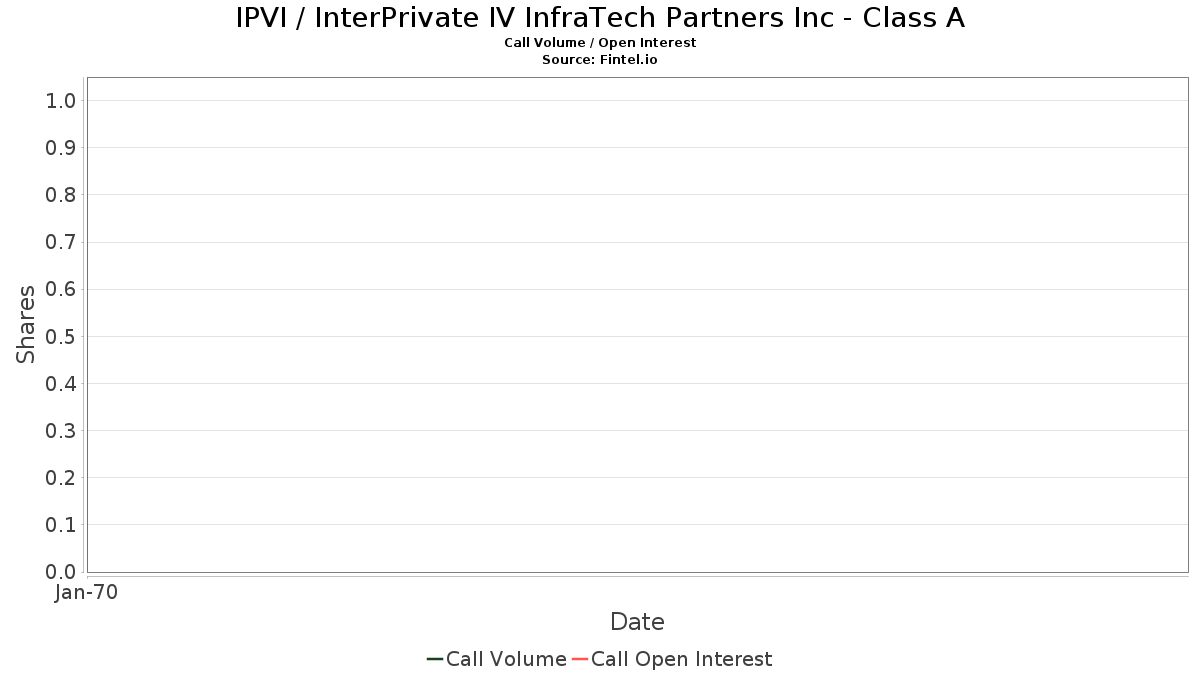Click the 0.7 y-axis tick label
1200x675 pixels.
click(x=61, y=242)
